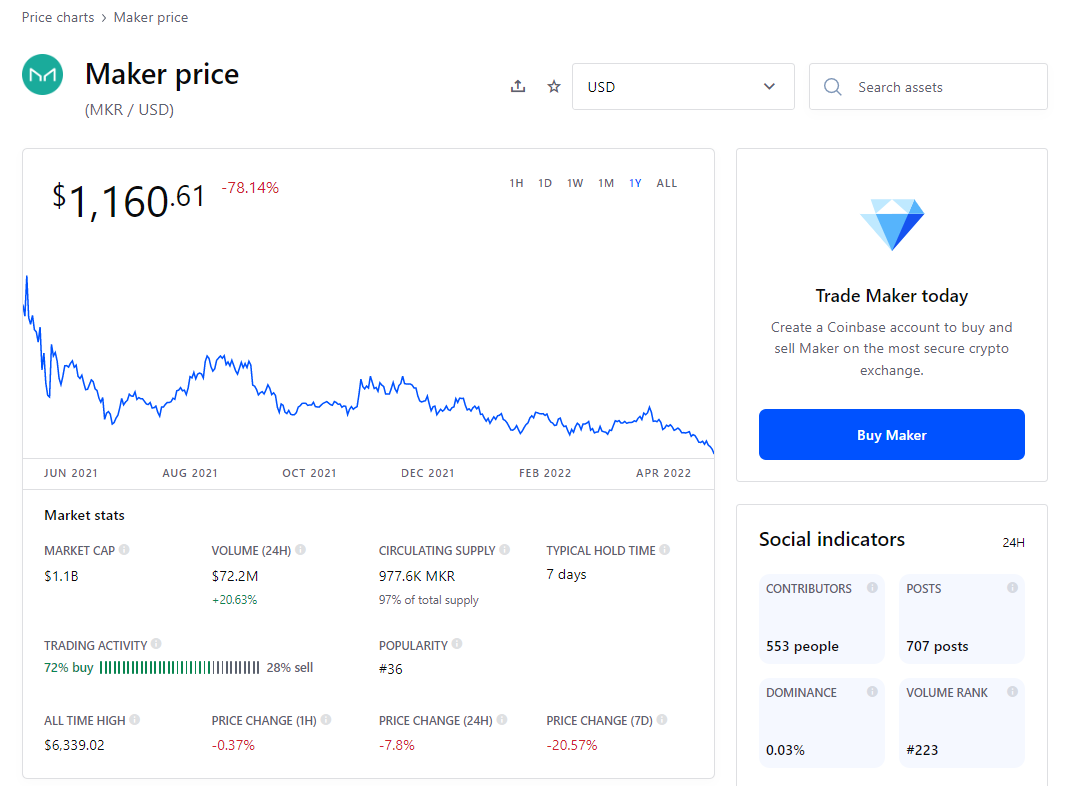The height and width of the screenshot is (786, 1069).
Task: Select the 1W chart timeframe
Action: [575, 183]
